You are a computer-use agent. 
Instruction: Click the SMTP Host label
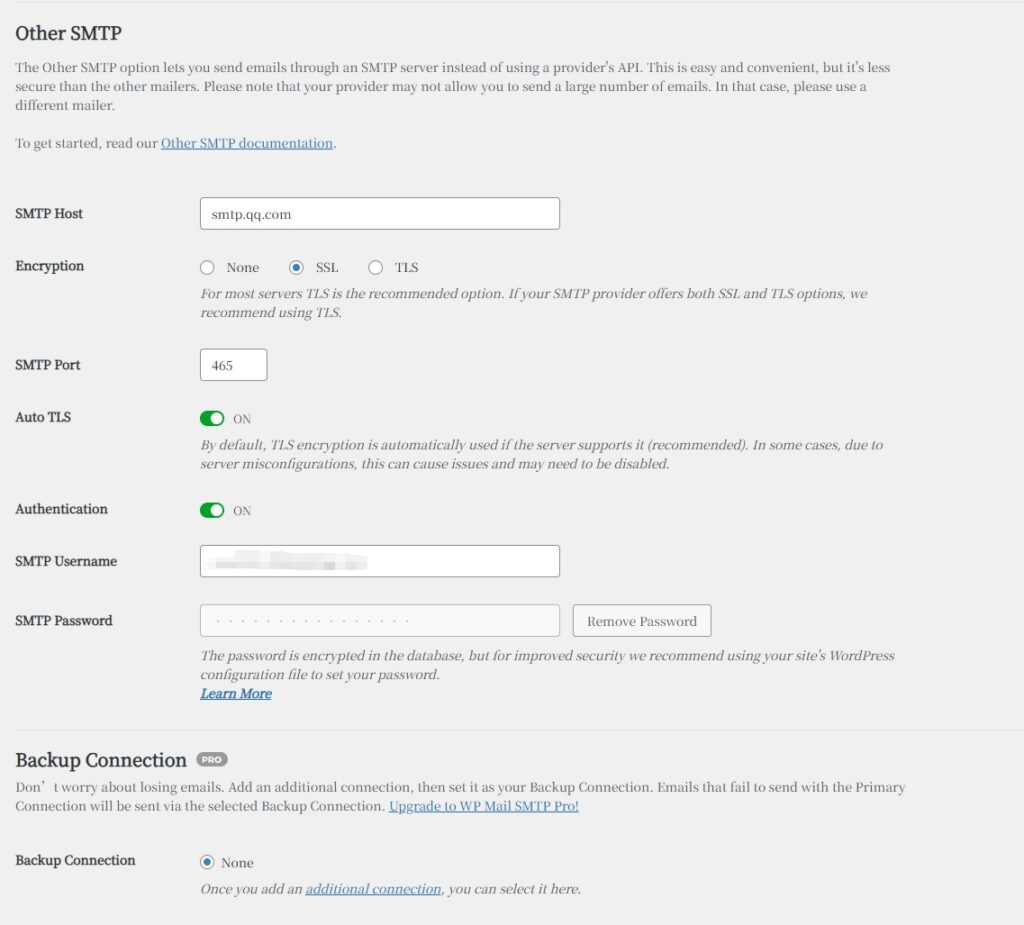(x=49, y=214)
